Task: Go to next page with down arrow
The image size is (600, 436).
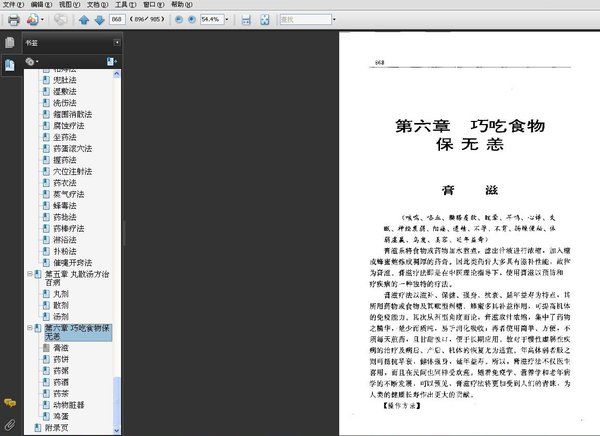Action: click(x=99, y=20)
